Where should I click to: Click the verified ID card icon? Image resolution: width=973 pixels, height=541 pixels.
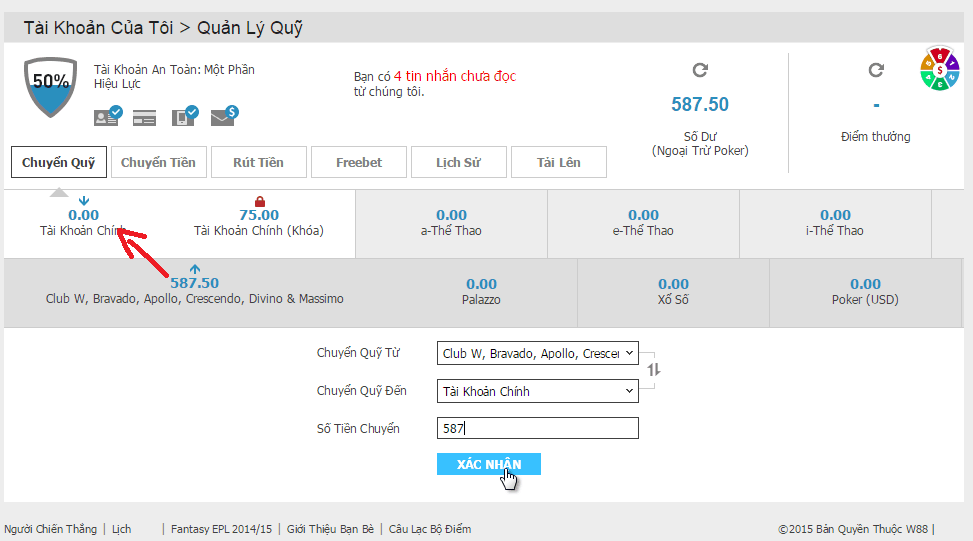click(x=108, y=115)
